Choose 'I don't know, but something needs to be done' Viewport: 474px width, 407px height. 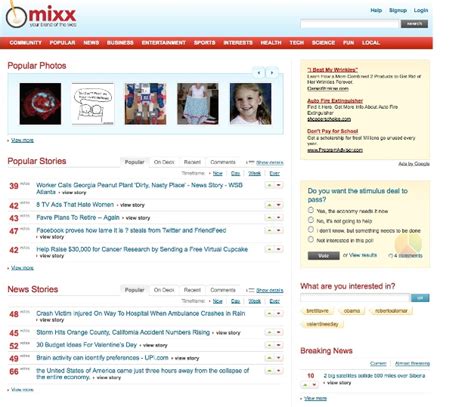311,229
